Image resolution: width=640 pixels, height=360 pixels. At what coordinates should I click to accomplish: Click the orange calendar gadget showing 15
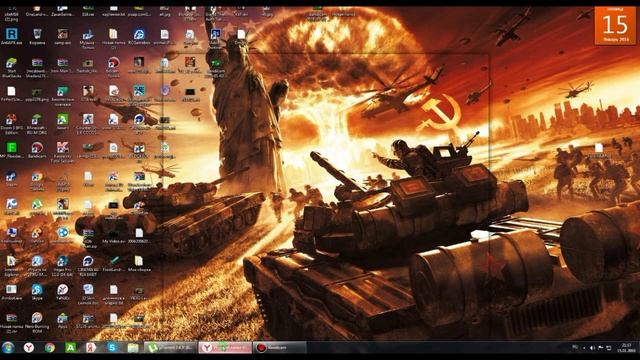pos(615,25)
